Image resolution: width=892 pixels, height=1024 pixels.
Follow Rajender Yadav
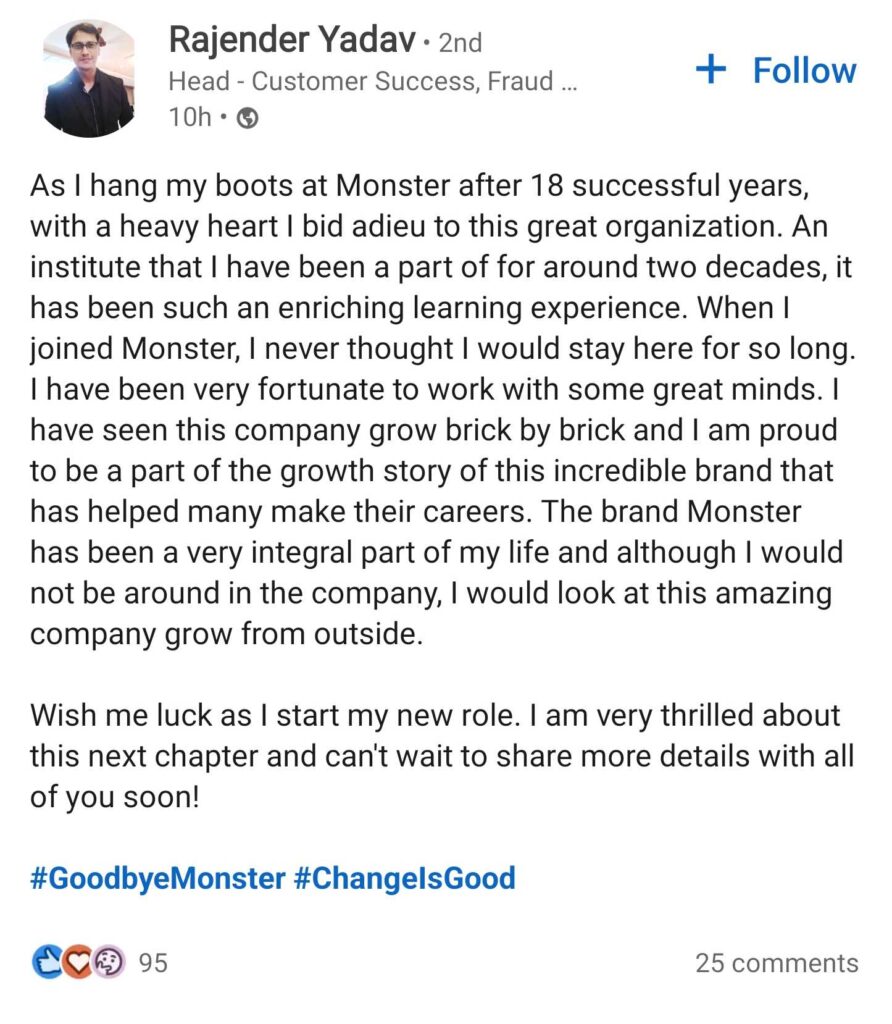pos(800,70)
